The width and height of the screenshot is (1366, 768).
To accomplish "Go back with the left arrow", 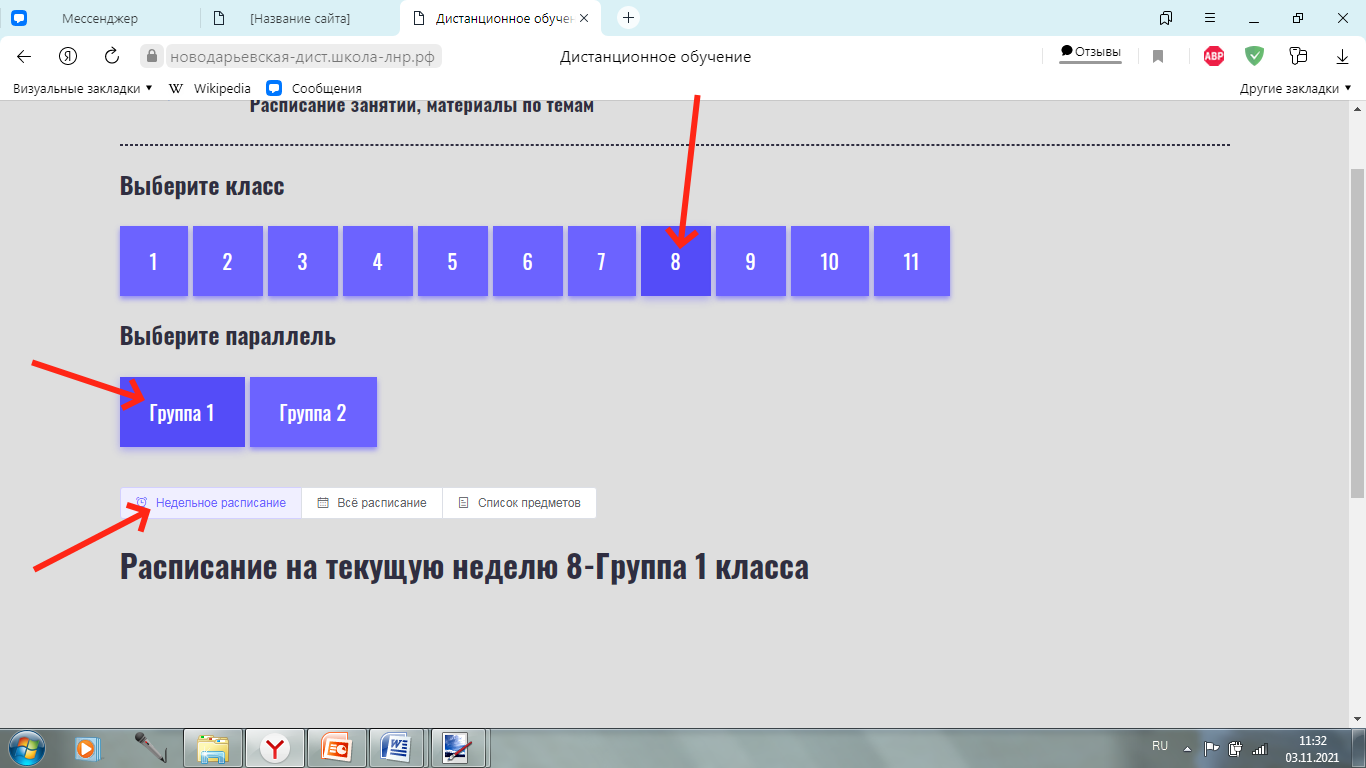I will [x=24, y=56].
